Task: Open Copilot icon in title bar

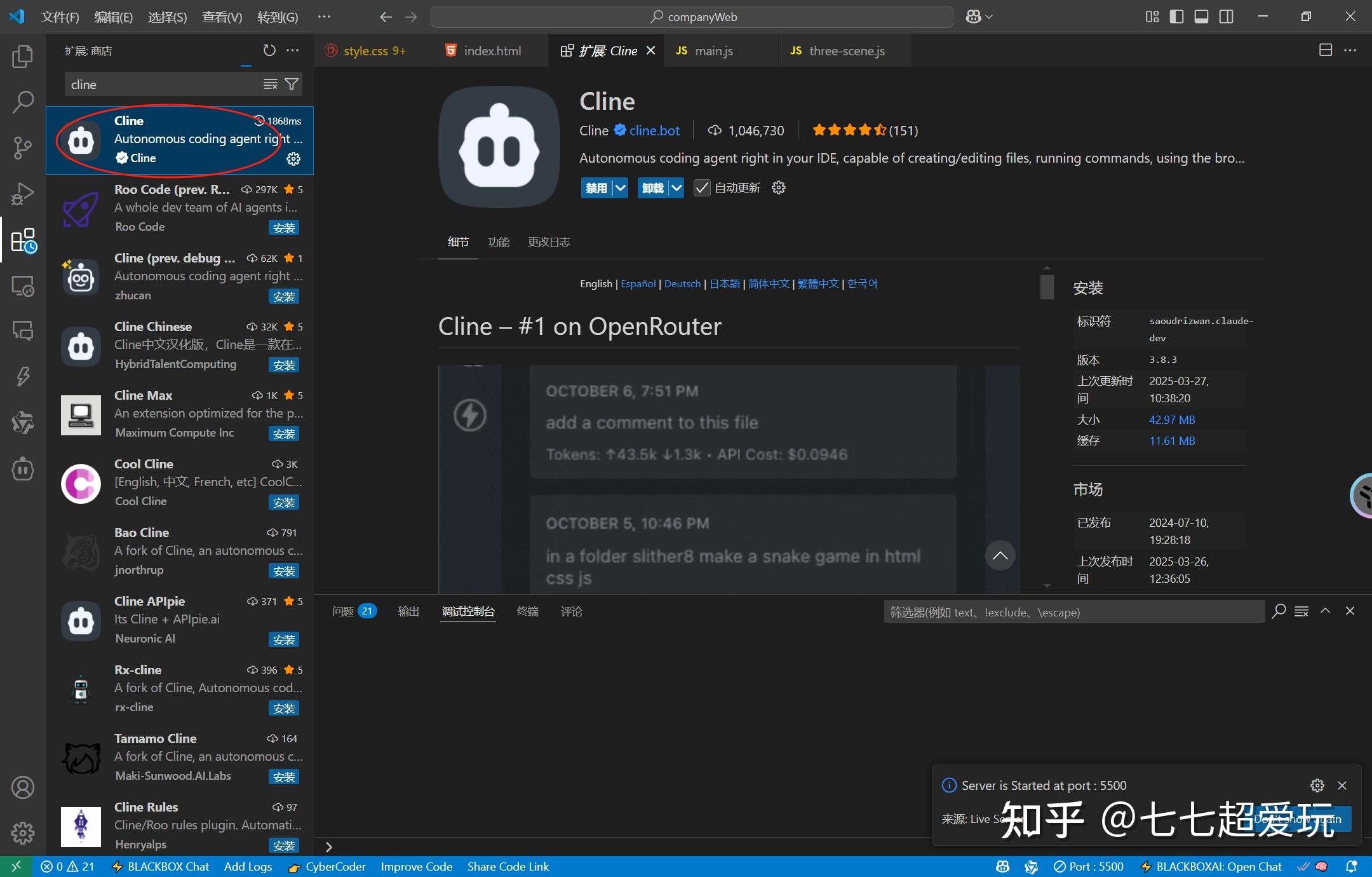Action: pos(973,17)
